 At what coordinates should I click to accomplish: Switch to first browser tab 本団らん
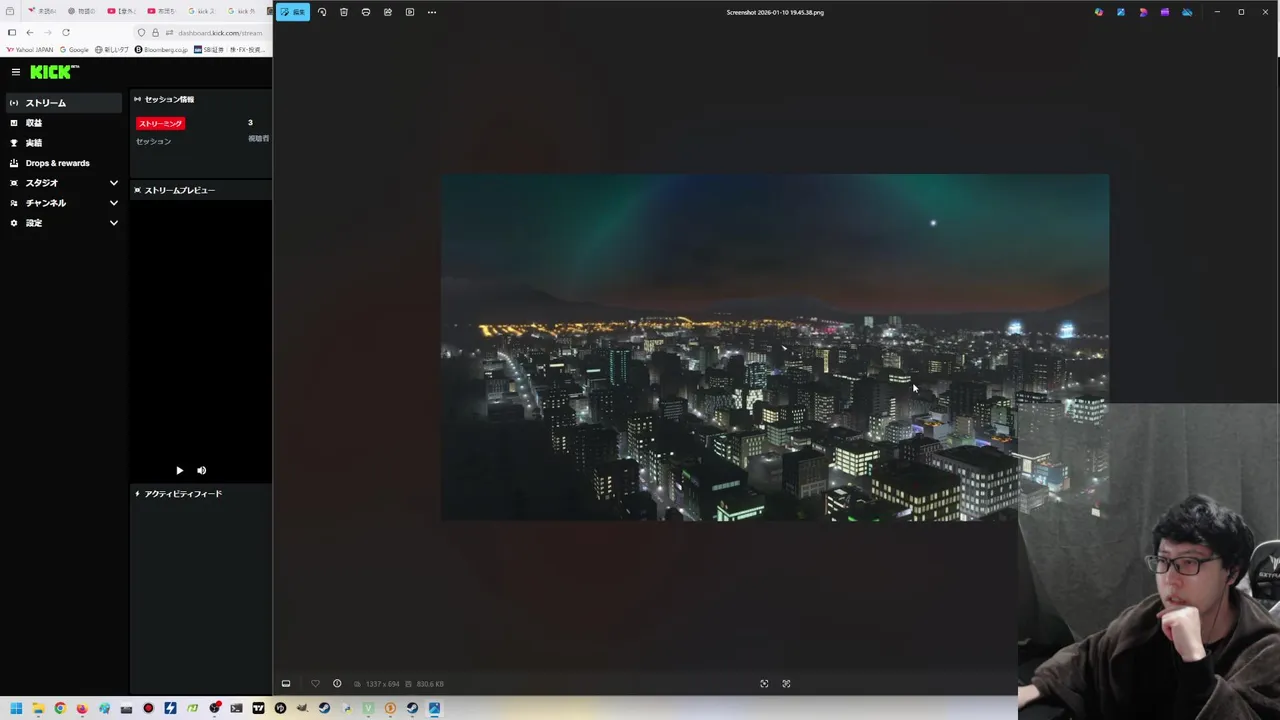pyautogui.click(x=40, y=11)
